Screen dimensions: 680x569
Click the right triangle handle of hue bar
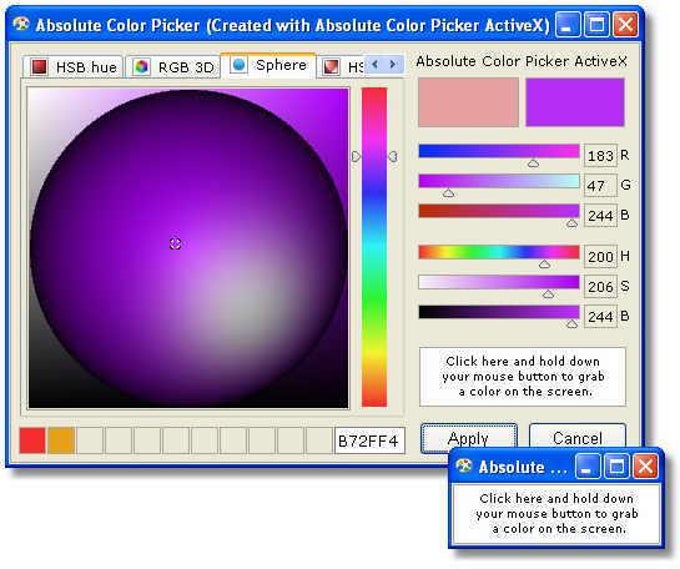392,157
